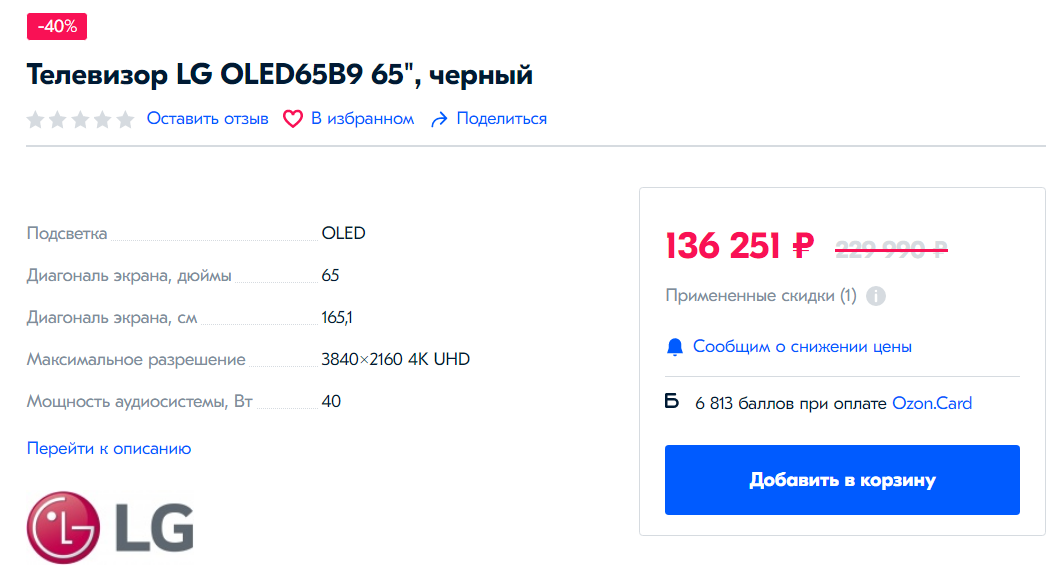
Task: Click the LG brand logo
Action: 110,526
